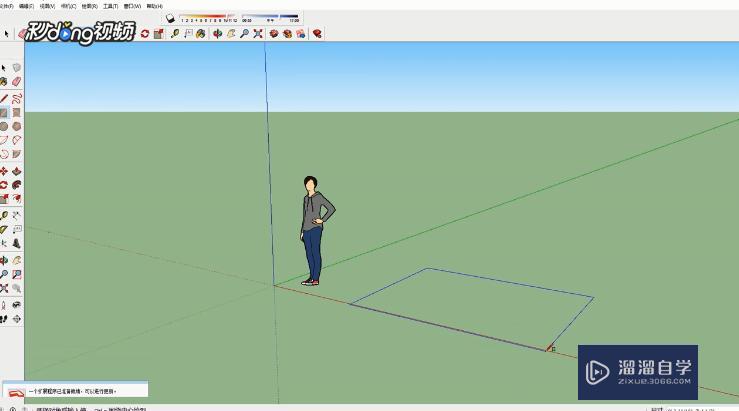Select the Text label tool in left toolbar
Screen dimensions: 739x411
17,230
